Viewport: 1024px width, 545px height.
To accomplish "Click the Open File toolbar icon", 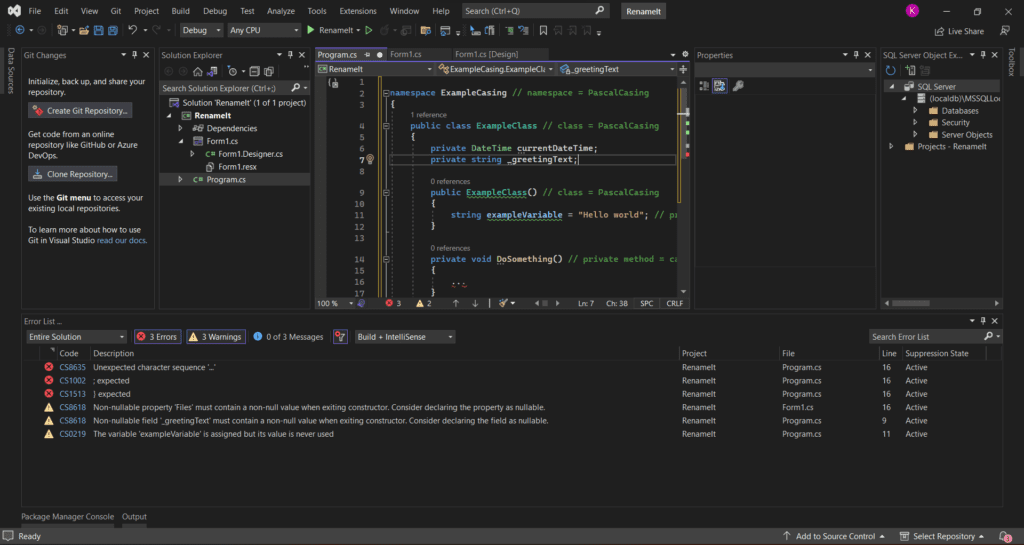I will click(84, 30).
